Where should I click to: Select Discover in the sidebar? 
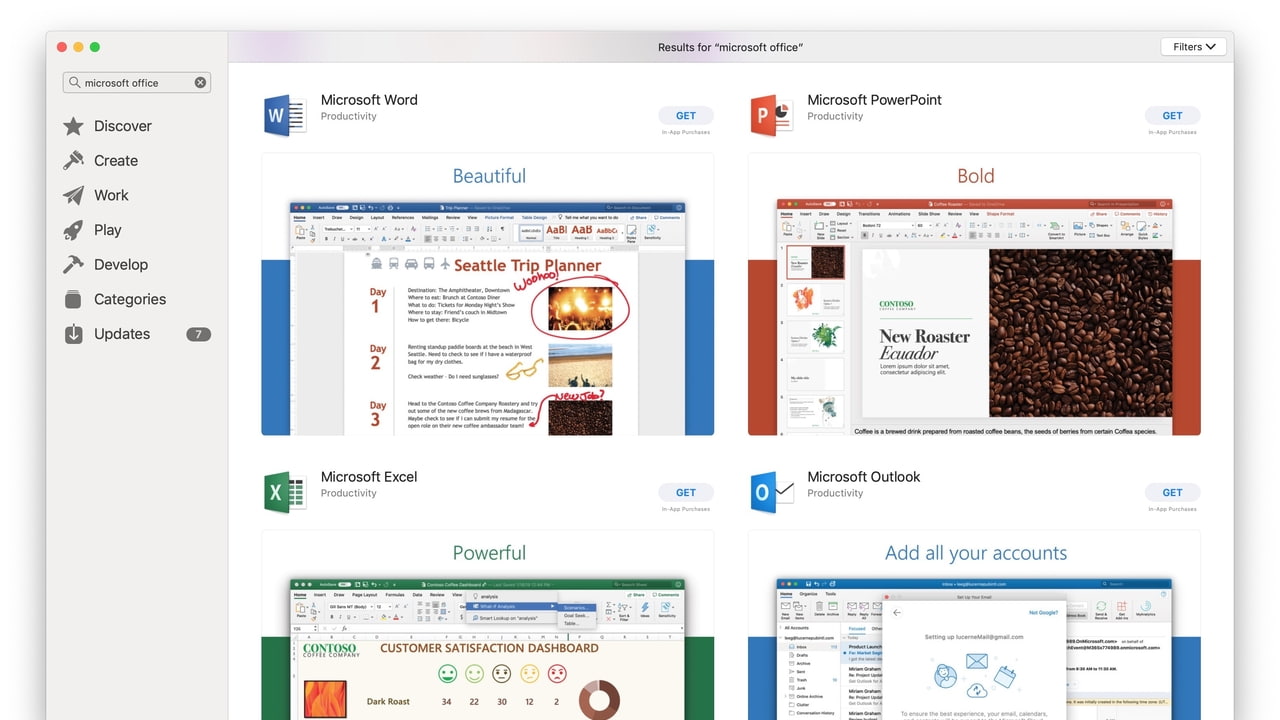(123, 126)
